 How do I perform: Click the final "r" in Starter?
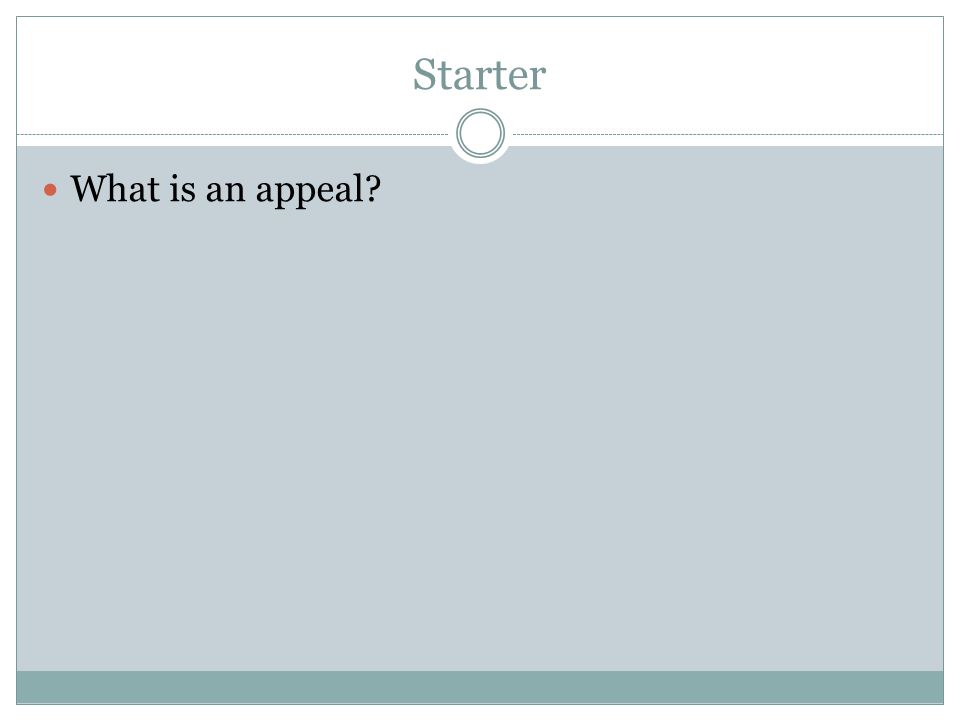[536, 80]
